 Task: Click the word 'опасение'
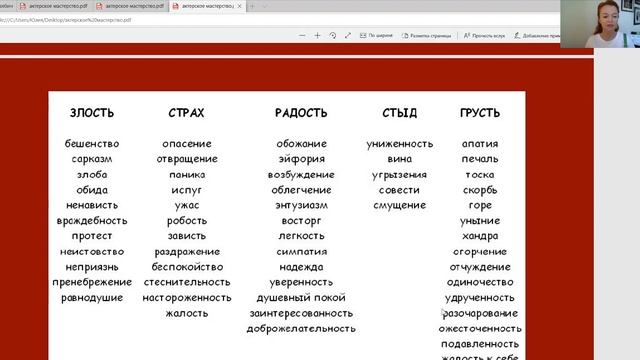click(187, 144)
